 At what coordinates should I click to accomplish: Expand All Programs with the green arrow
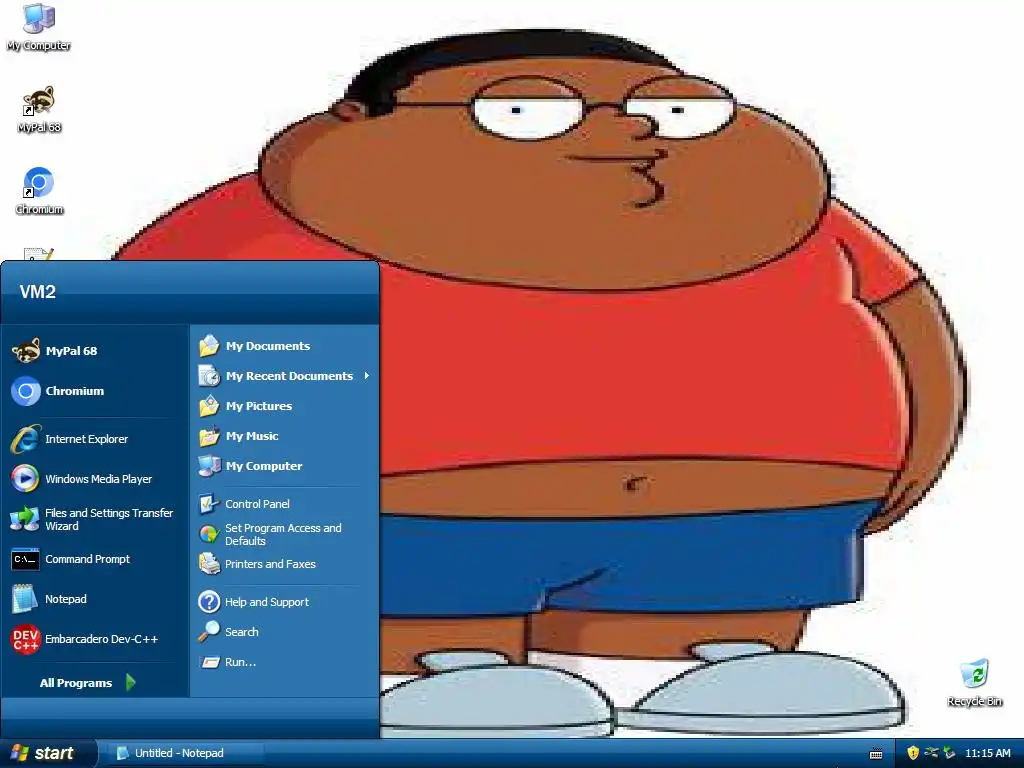point(131,682)
